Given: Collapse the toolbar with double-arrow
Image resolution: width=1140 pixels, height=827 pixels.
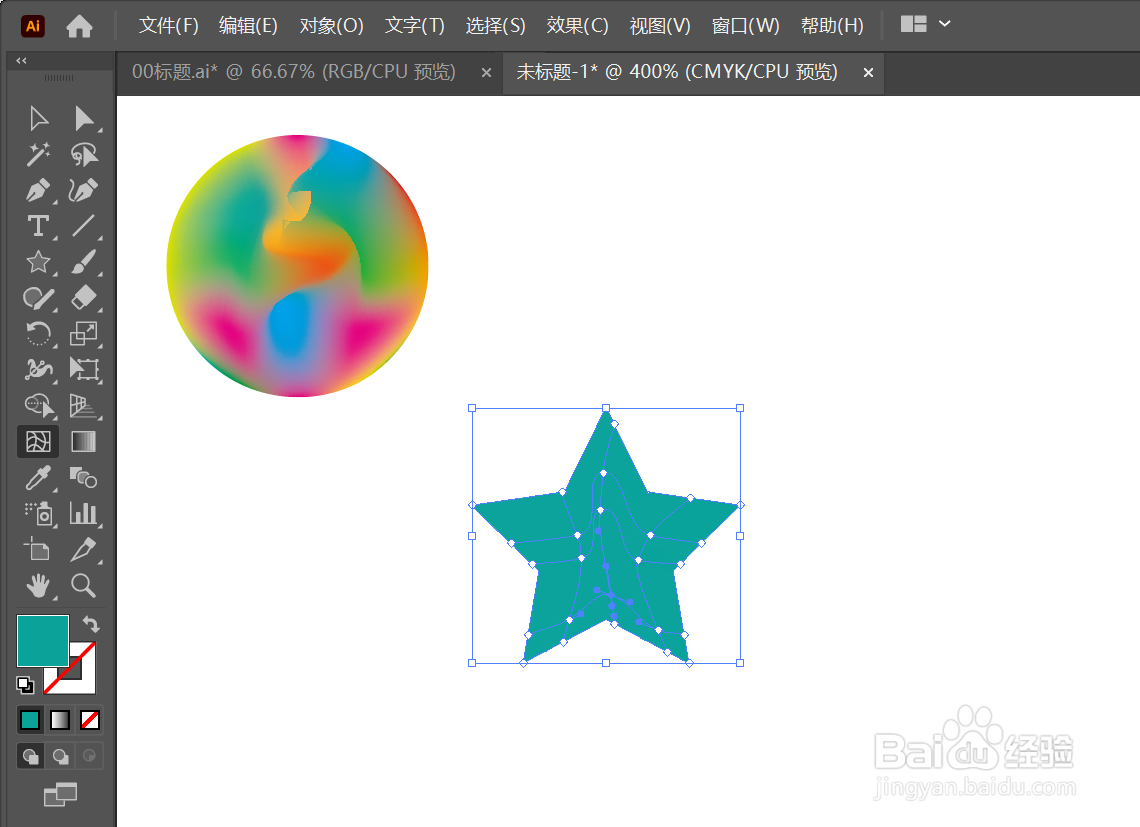Looking at the screenshot, I should (x=21, y=60).
